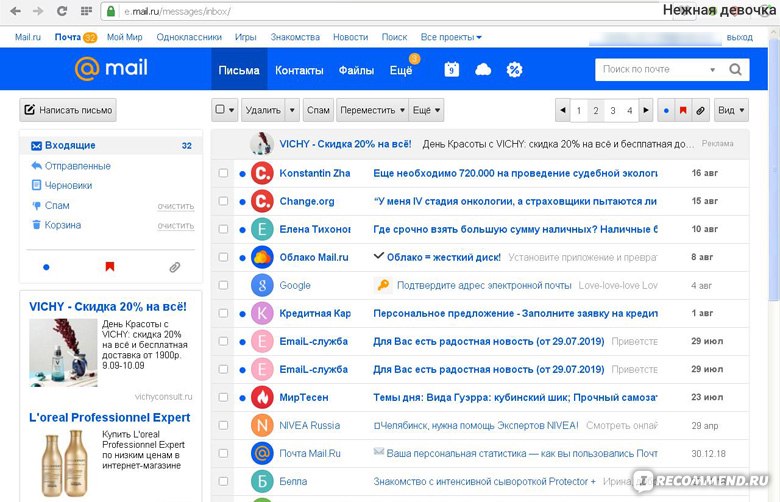Click the Облако Mail.ru sender avatar
This screenshot has width=780, height=502.
[x=262, y=257]
